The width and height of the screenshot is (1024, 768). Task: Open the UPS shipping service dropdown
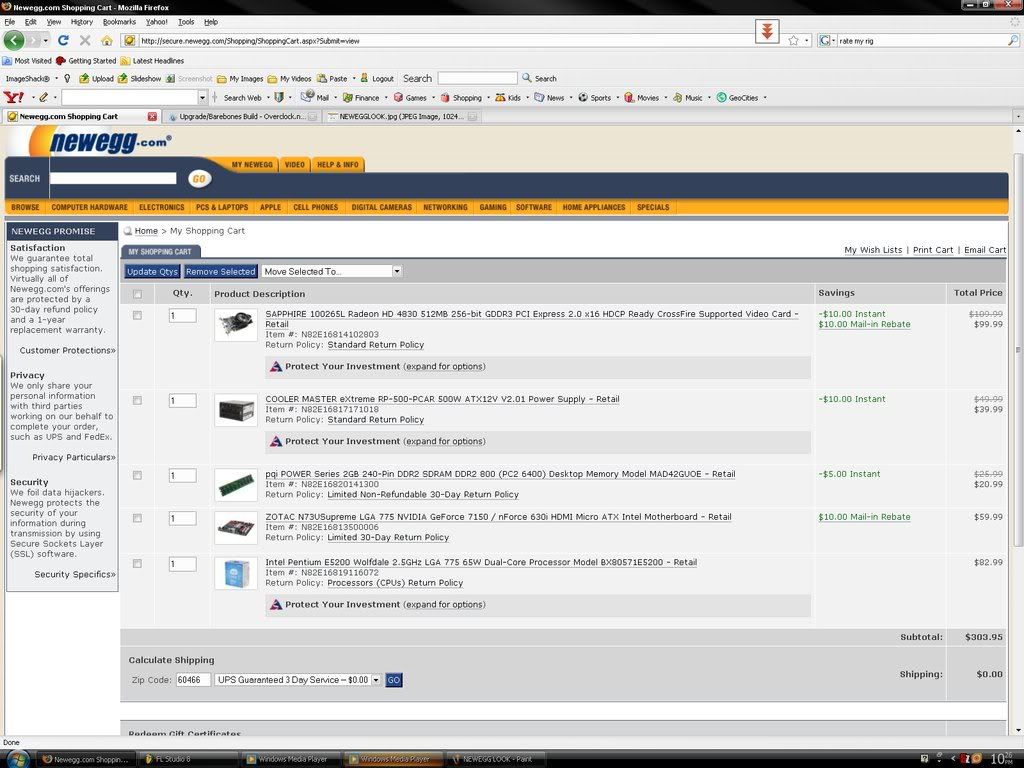(x=298, y=680)
